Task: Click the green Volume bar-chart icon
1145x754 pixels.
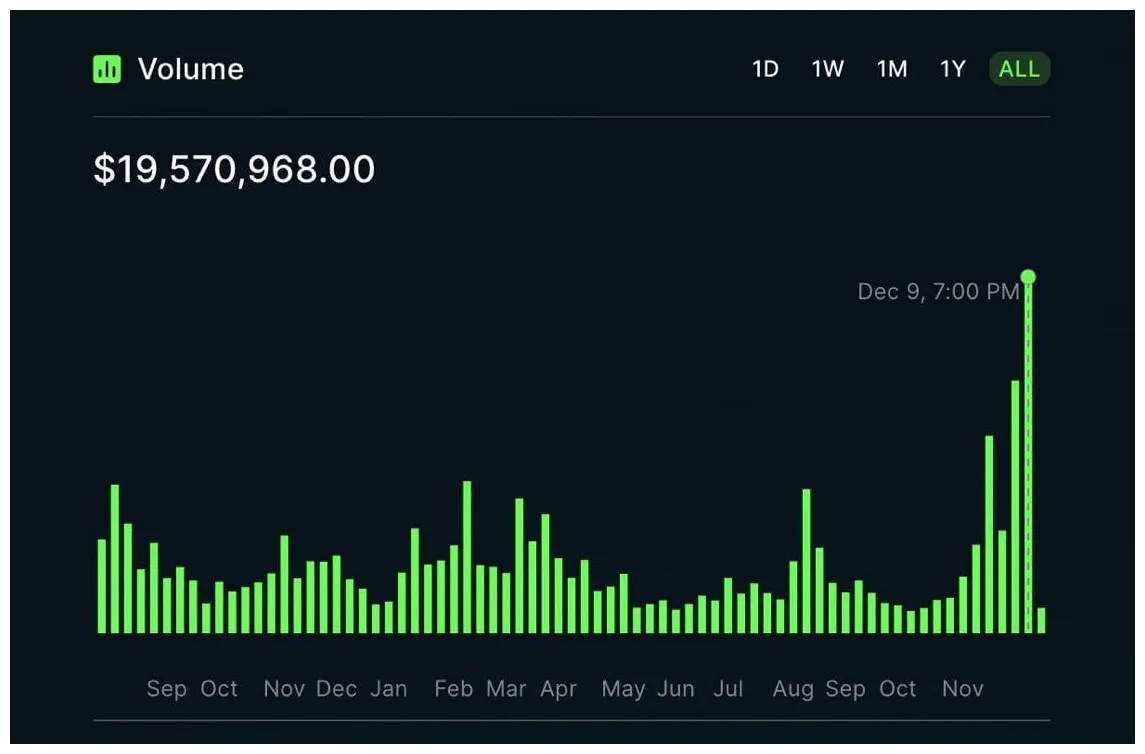Action: (x=107, y=69)
